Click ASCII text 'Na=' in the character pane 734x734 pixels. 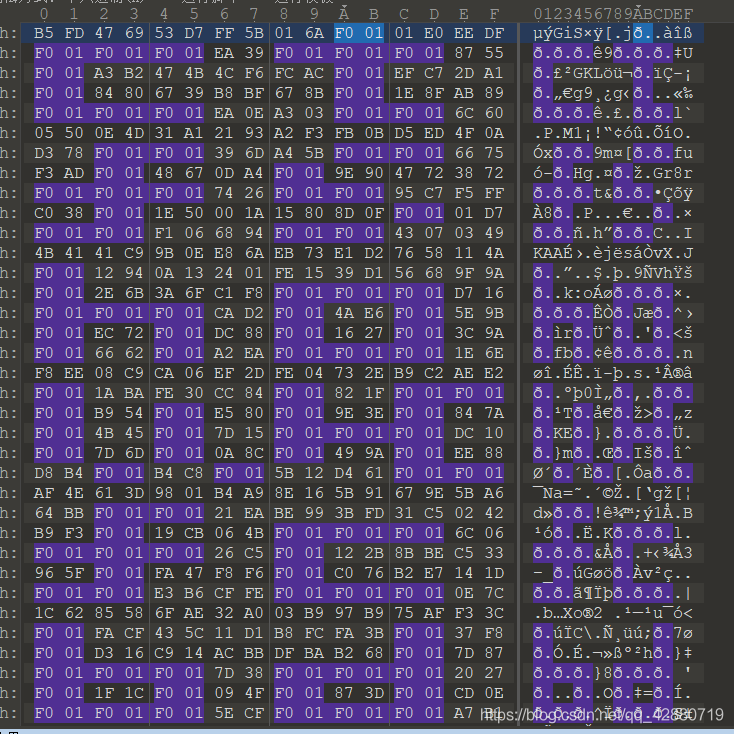[558, 493]
